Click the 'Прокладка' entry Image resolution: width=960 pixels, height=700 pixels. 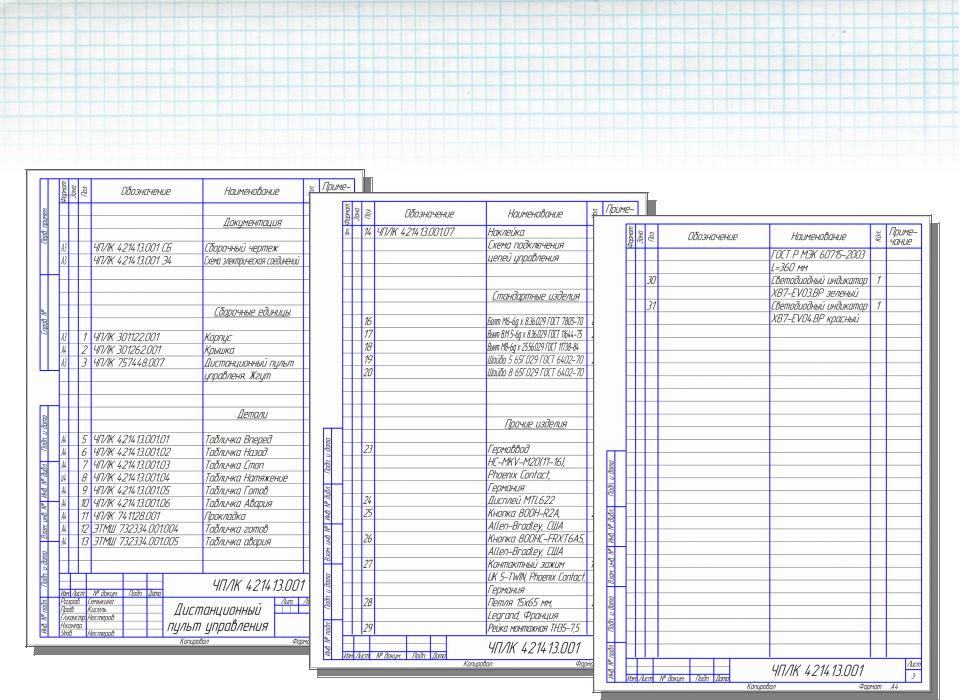click(x=225, y=516)
